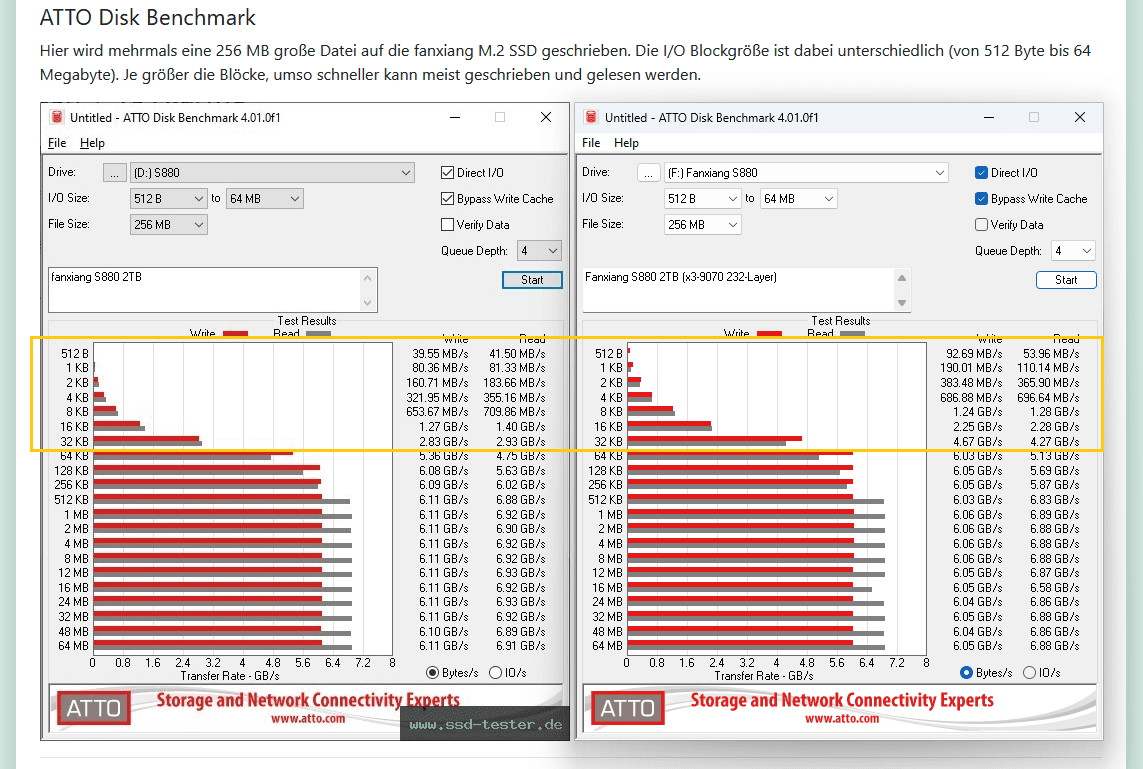
Task: Open File menu in right ATTO window
Action: [591, 143]
